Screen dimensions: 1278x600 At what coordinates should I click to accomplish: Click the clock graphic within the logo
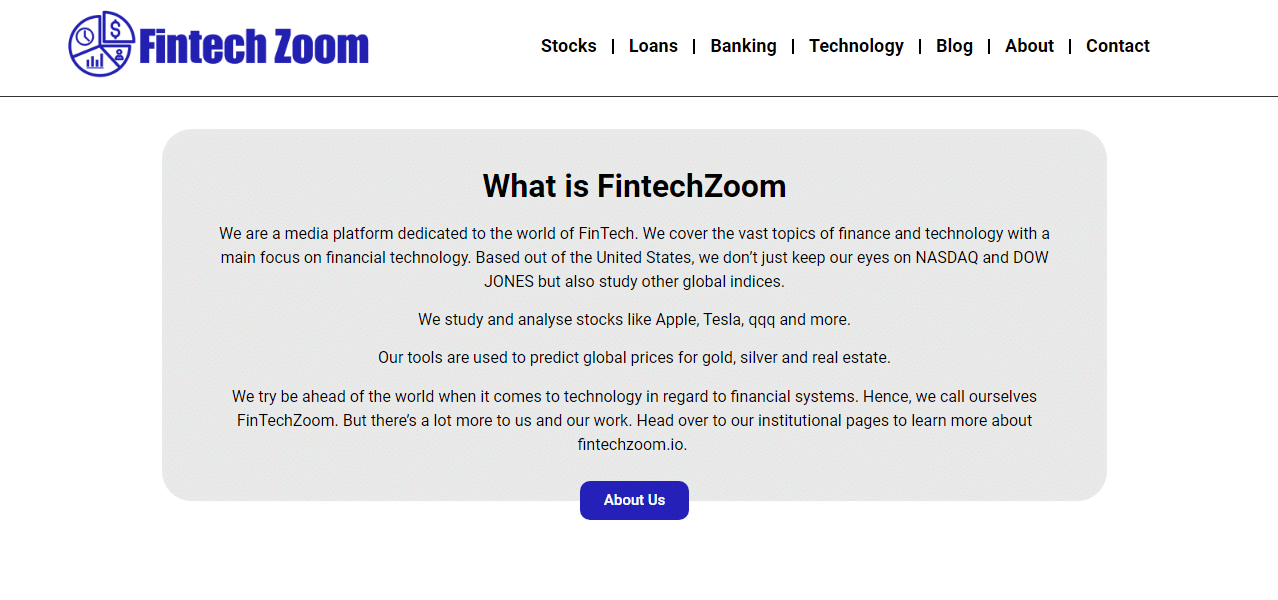(84, 34)
